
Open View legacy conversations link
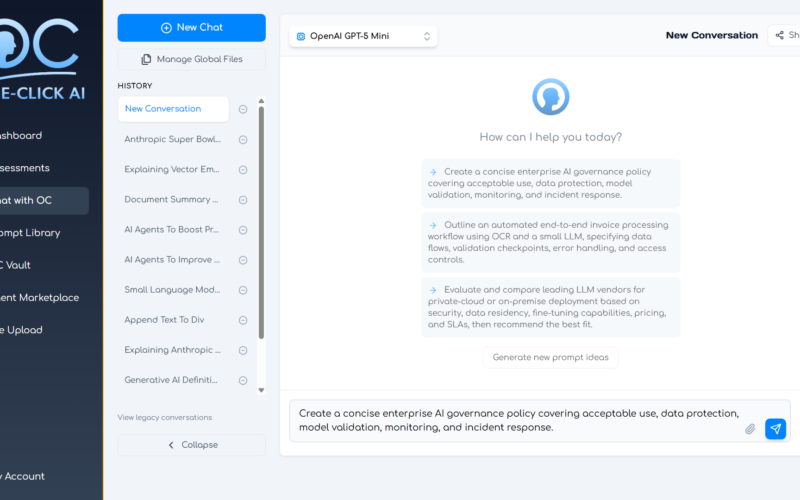pos(164,417)
